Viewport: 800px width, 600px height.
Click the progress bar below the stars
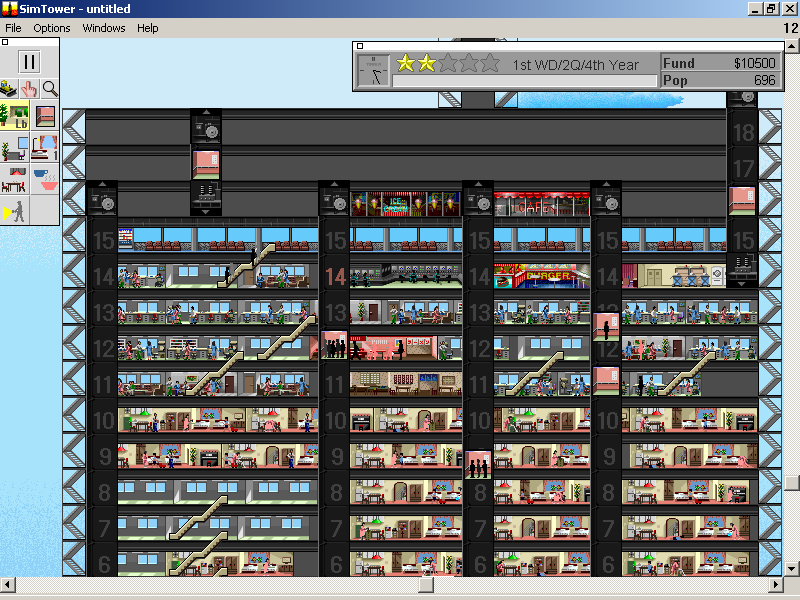524,81
